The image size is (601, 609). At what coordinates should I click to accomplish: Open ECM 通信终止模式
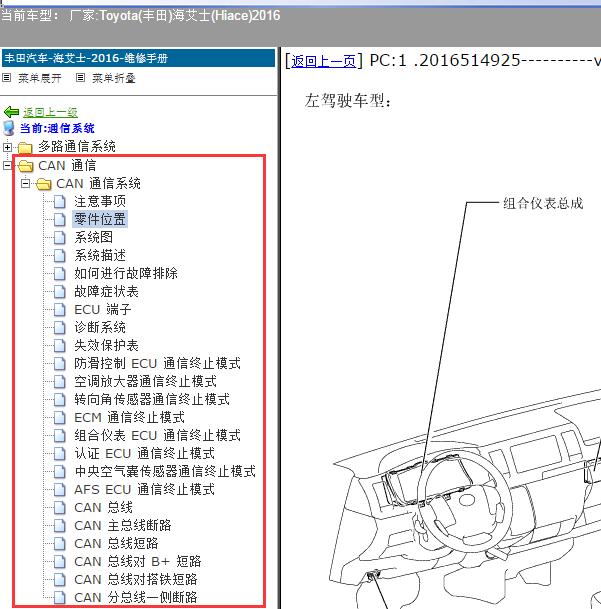click(x=129, y=418)
